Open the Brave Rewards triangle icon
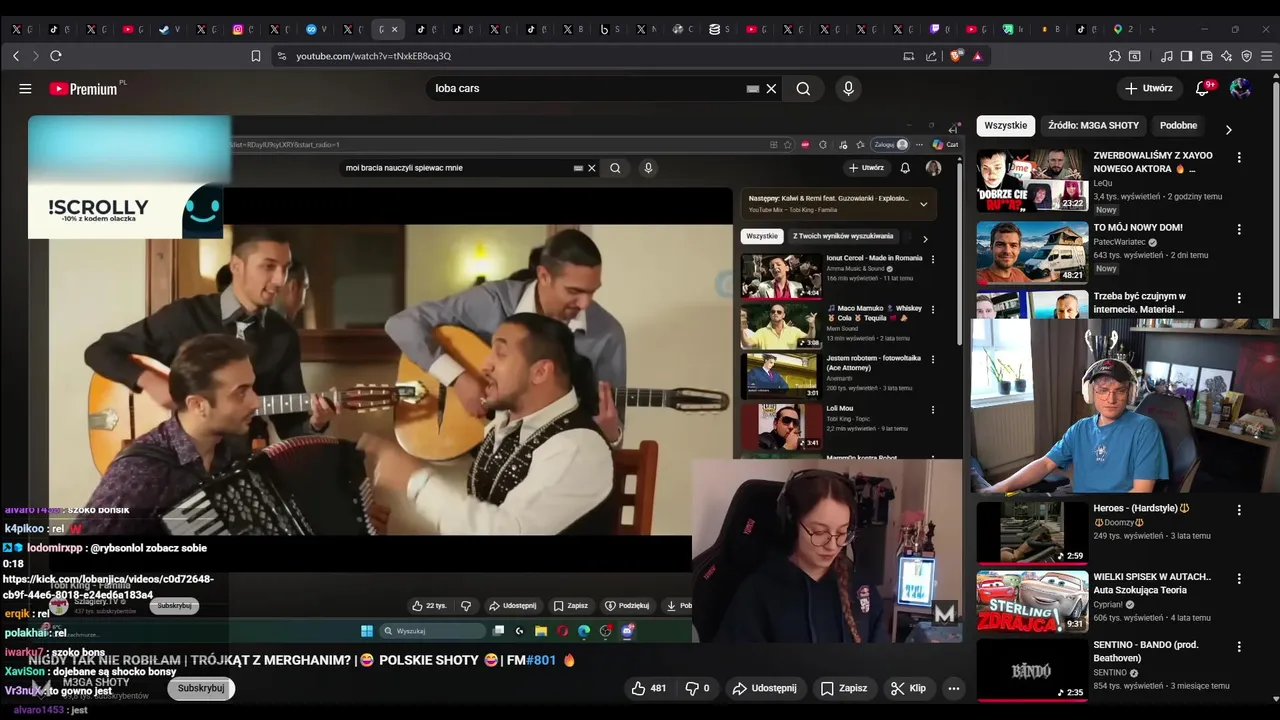 coord(978,56)
